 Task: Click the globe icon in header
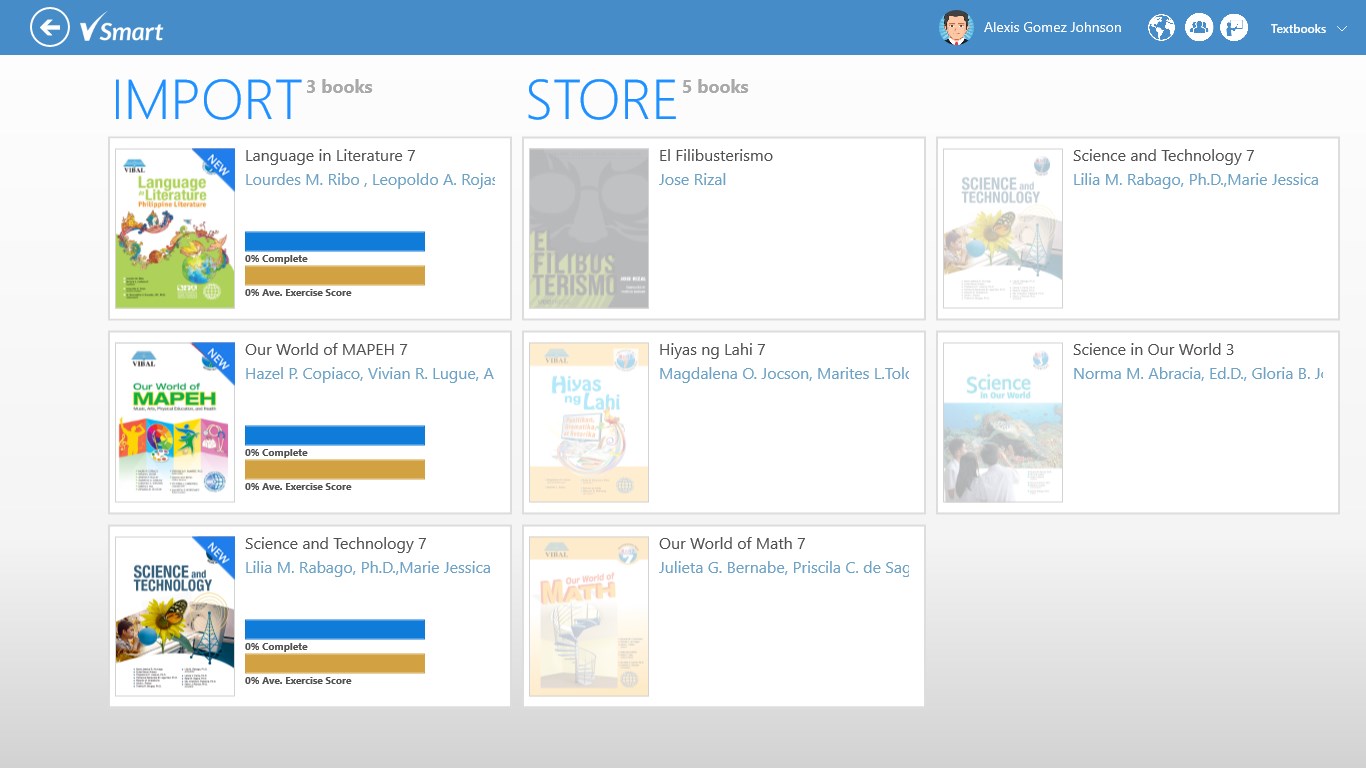coord(1161,28)
